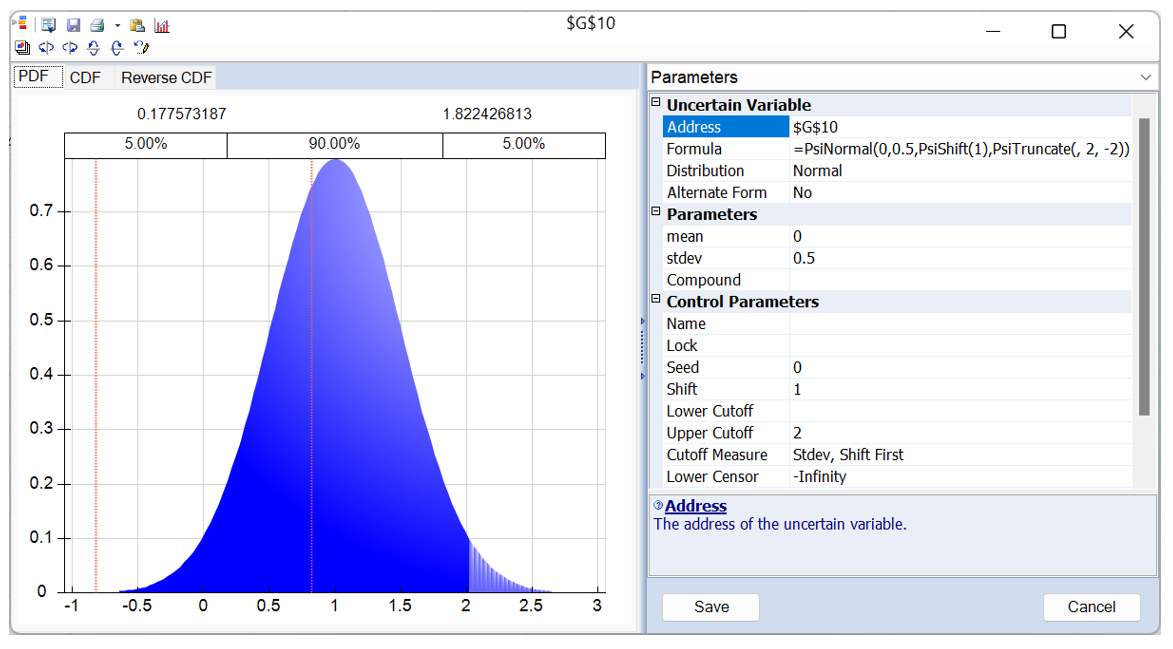Switch to the CDF tab
Viewport: 1173px width, 649px height.
coord(85,76)
